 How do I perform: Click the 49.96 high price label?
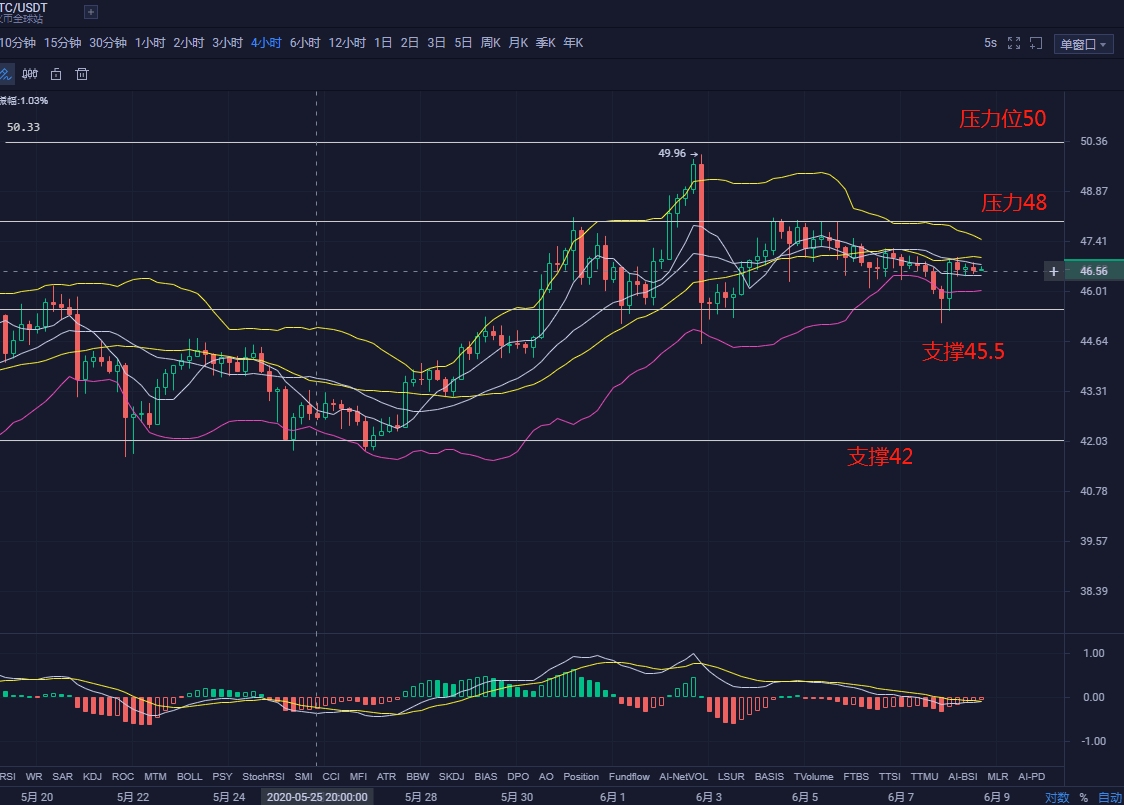tap(672, 153)
